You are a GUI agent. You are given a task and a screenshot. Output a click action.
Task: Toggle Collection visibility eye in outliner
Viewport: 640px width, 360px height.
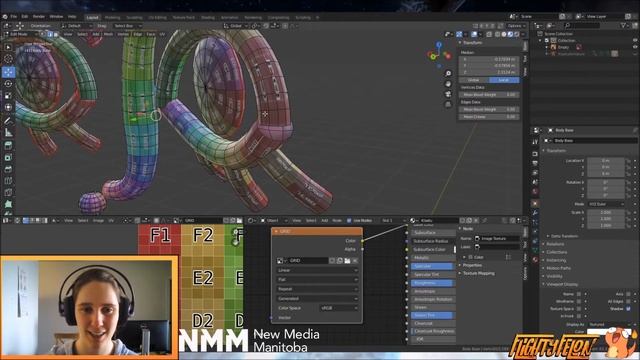(x=635, y=40)
